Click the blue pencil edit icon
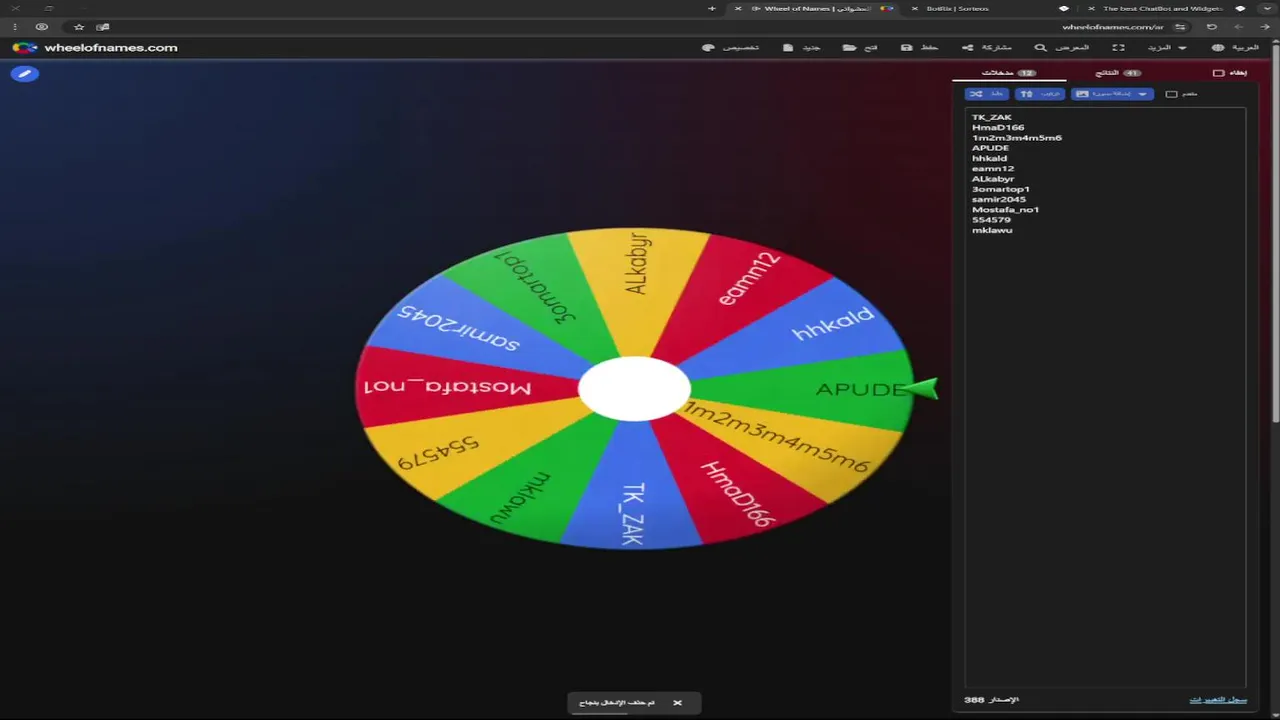Viewport: 1280px width, 720px height. [24, 74]
